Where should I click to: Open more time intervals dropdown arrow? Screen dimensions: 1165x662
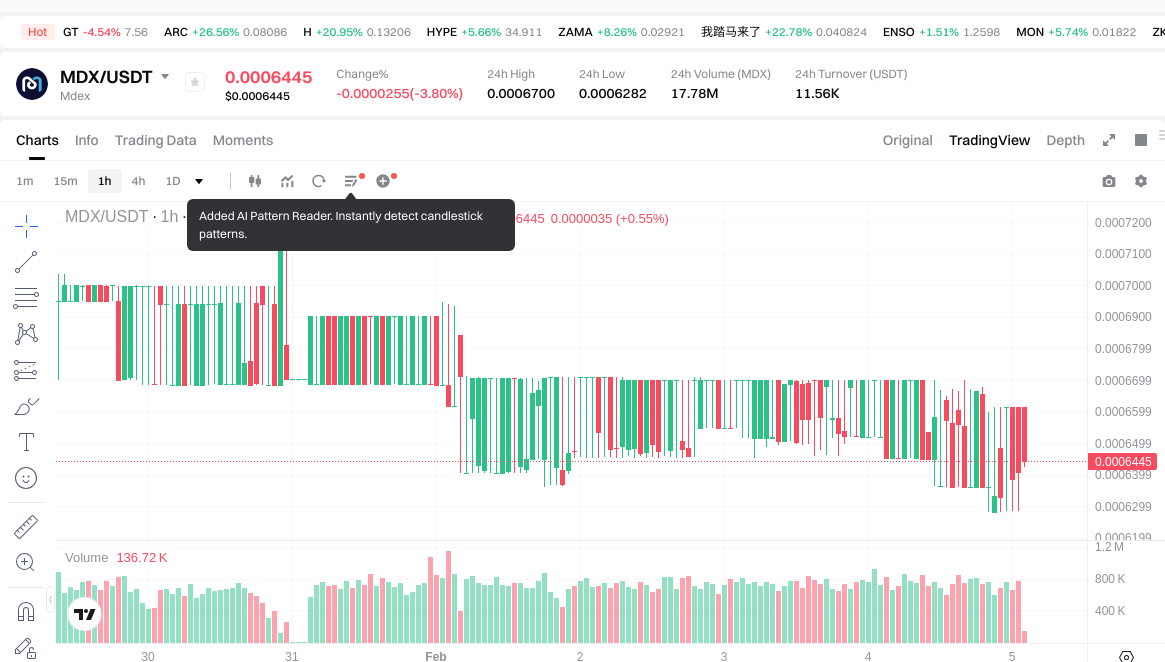pos(199,181)
